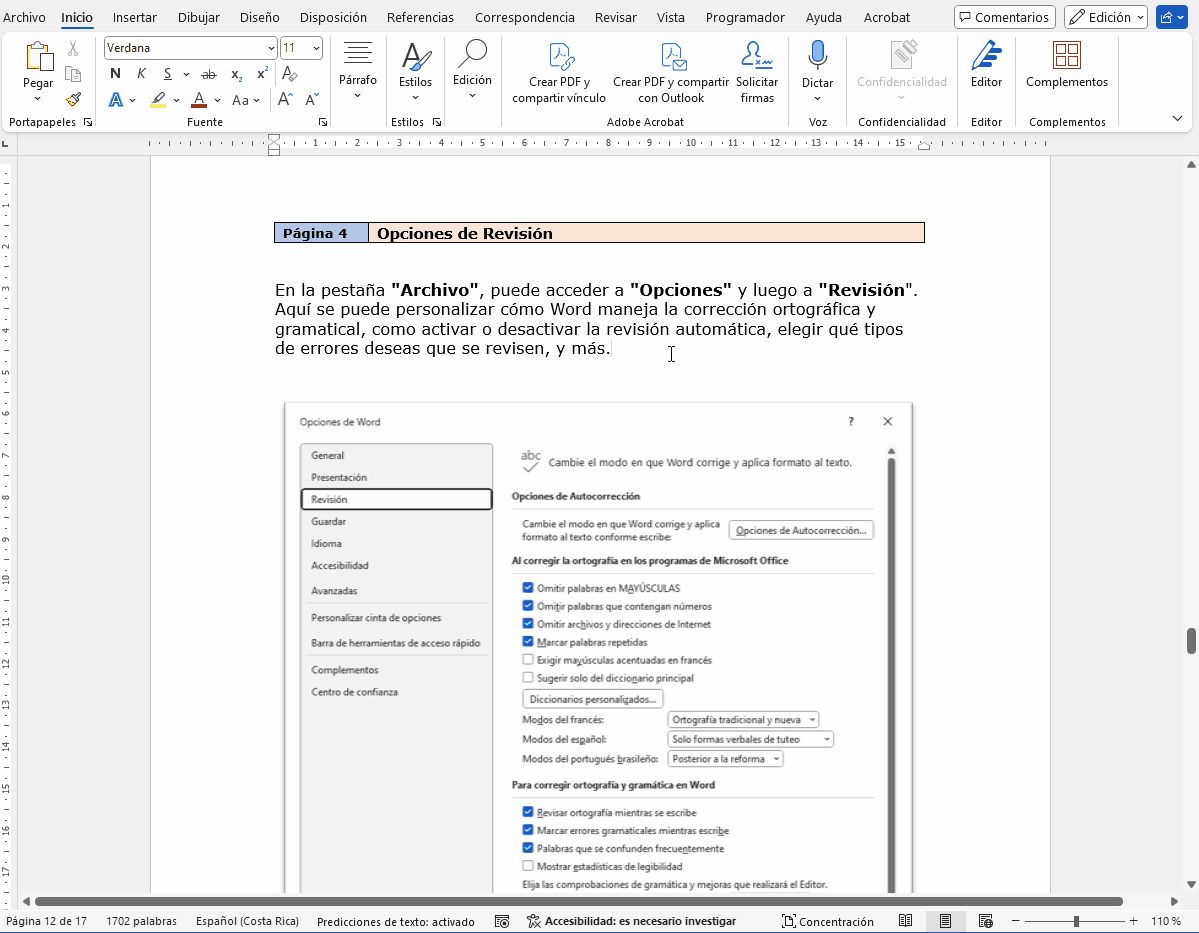Image resolution: width=1199 pixels, height=933 pixels.
Task: Open Complementos add-ins icon
Action: coord(1067,56)
